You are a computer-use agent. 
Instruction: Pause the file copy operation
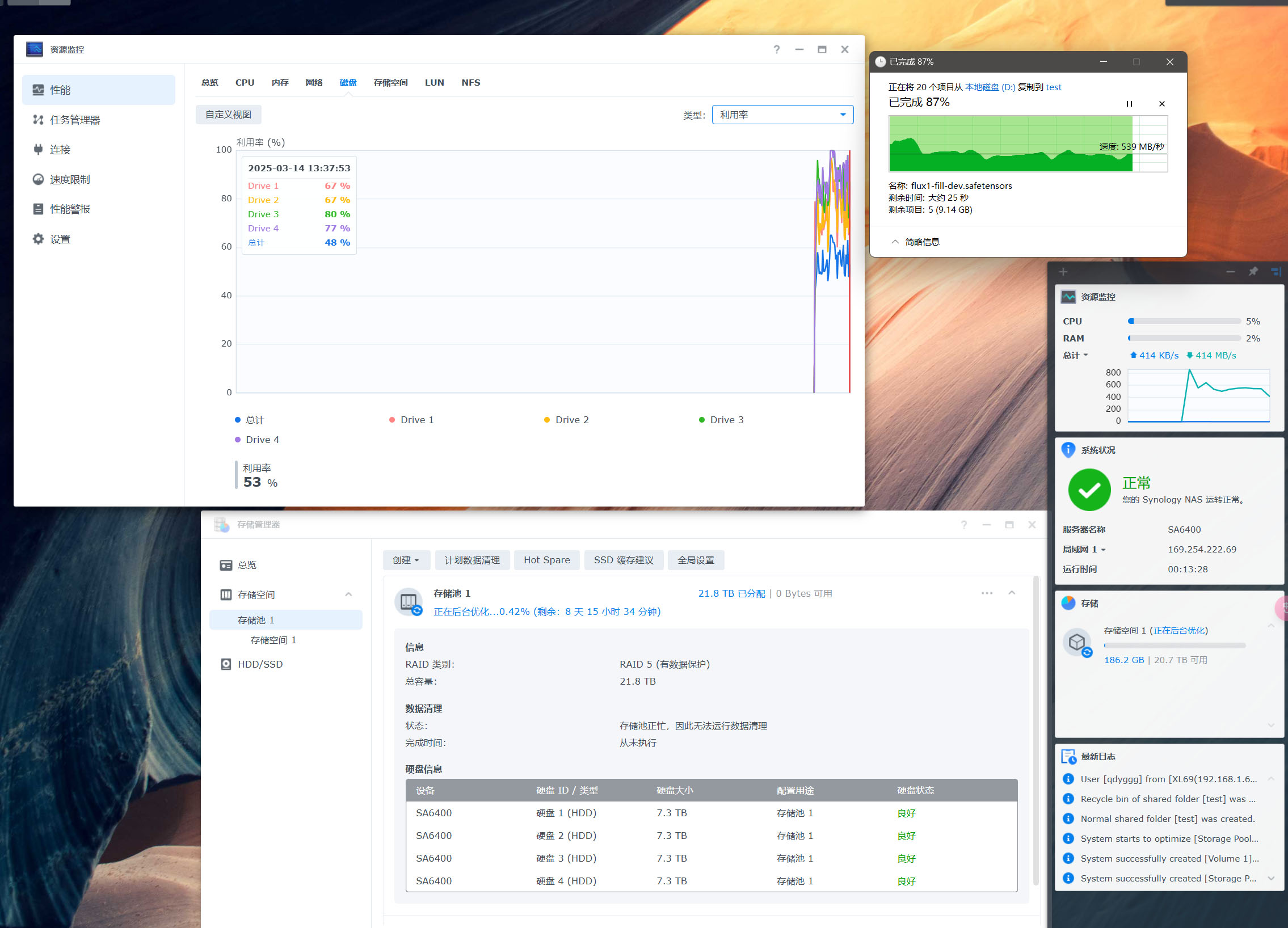pos(1129,104)
